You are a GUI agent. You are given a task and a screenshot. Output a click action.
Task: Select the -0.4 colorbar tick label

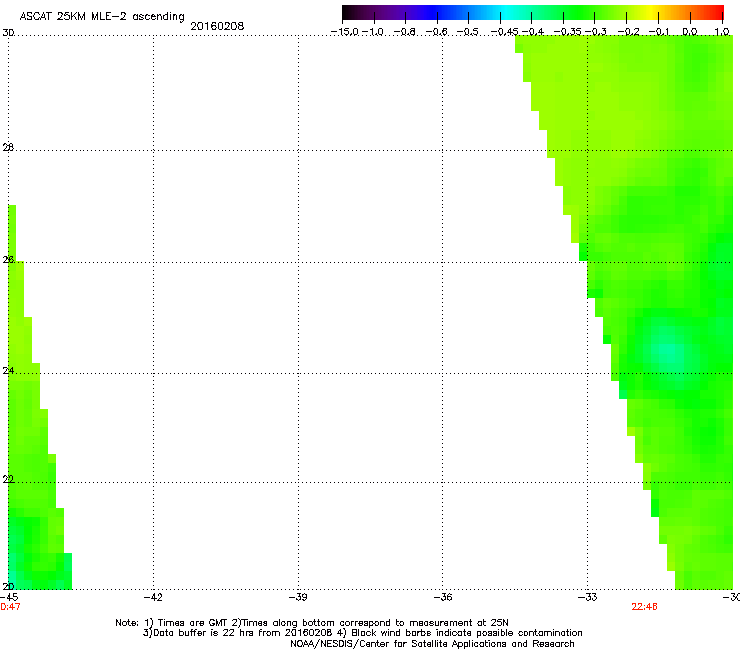point(532,32)
